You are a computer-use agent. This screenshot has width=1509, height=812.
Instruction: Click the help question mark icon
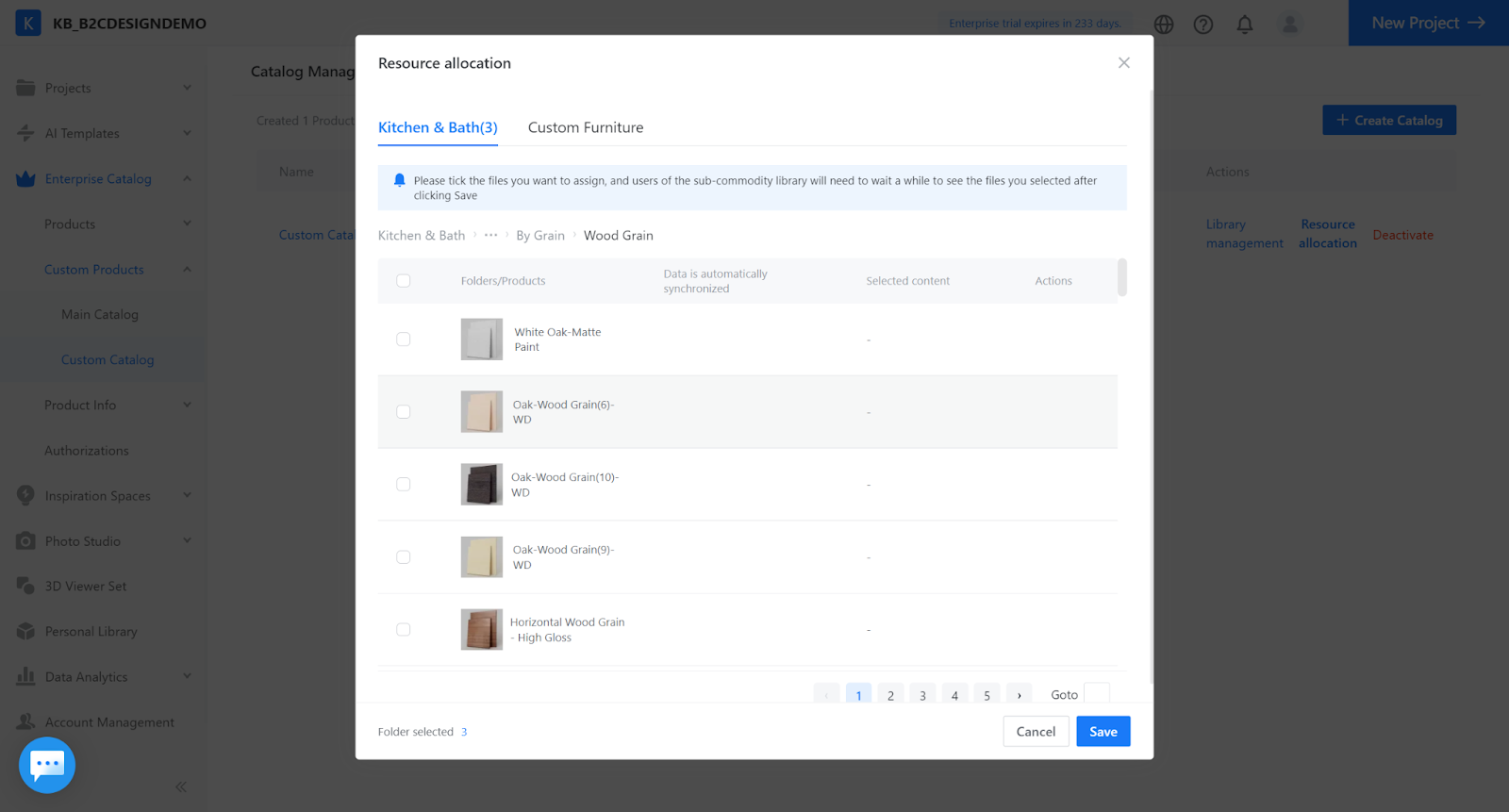point(1203,25)
